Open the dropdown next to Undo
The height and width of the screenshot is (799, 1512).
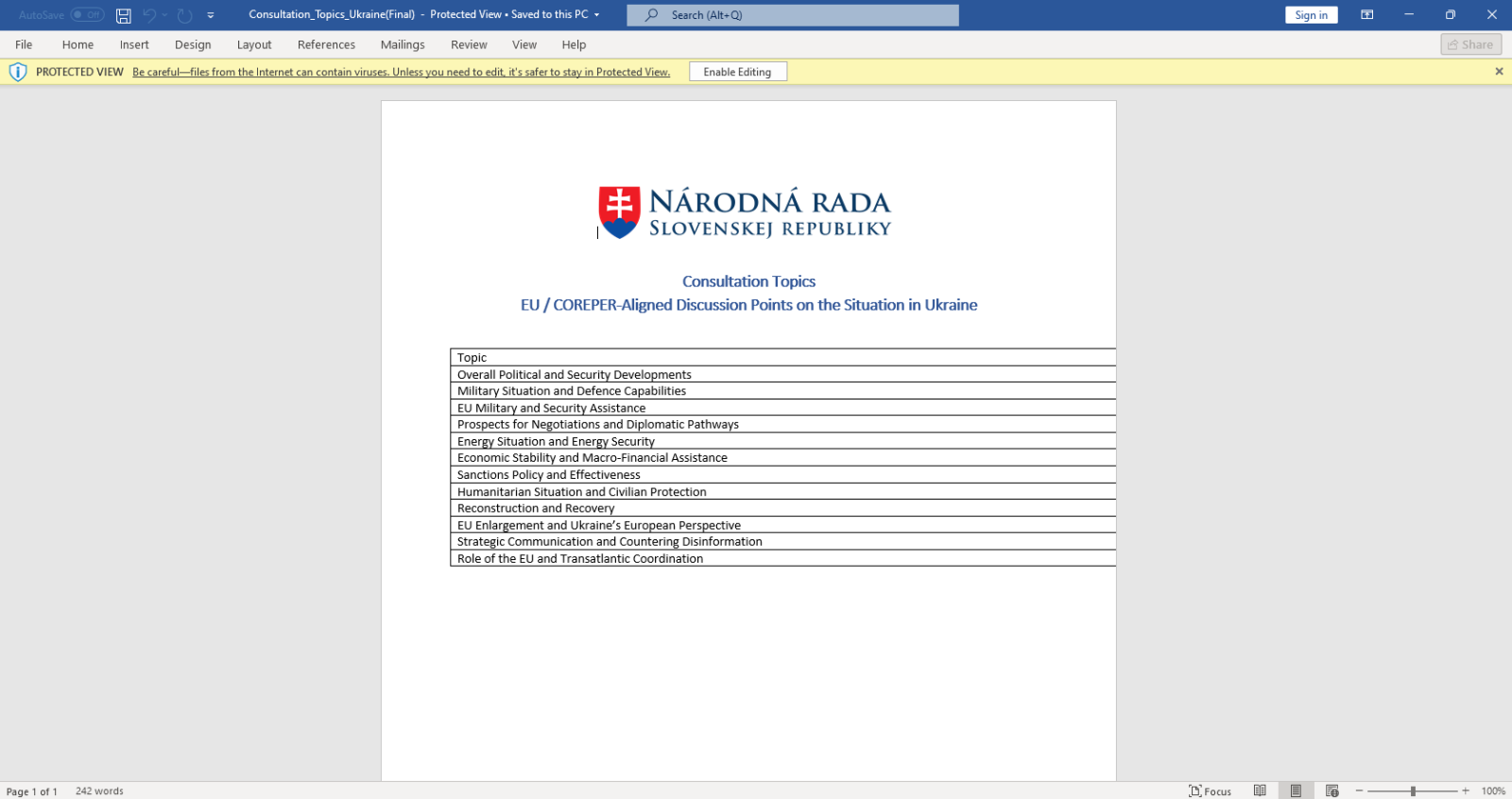point(164,15)
